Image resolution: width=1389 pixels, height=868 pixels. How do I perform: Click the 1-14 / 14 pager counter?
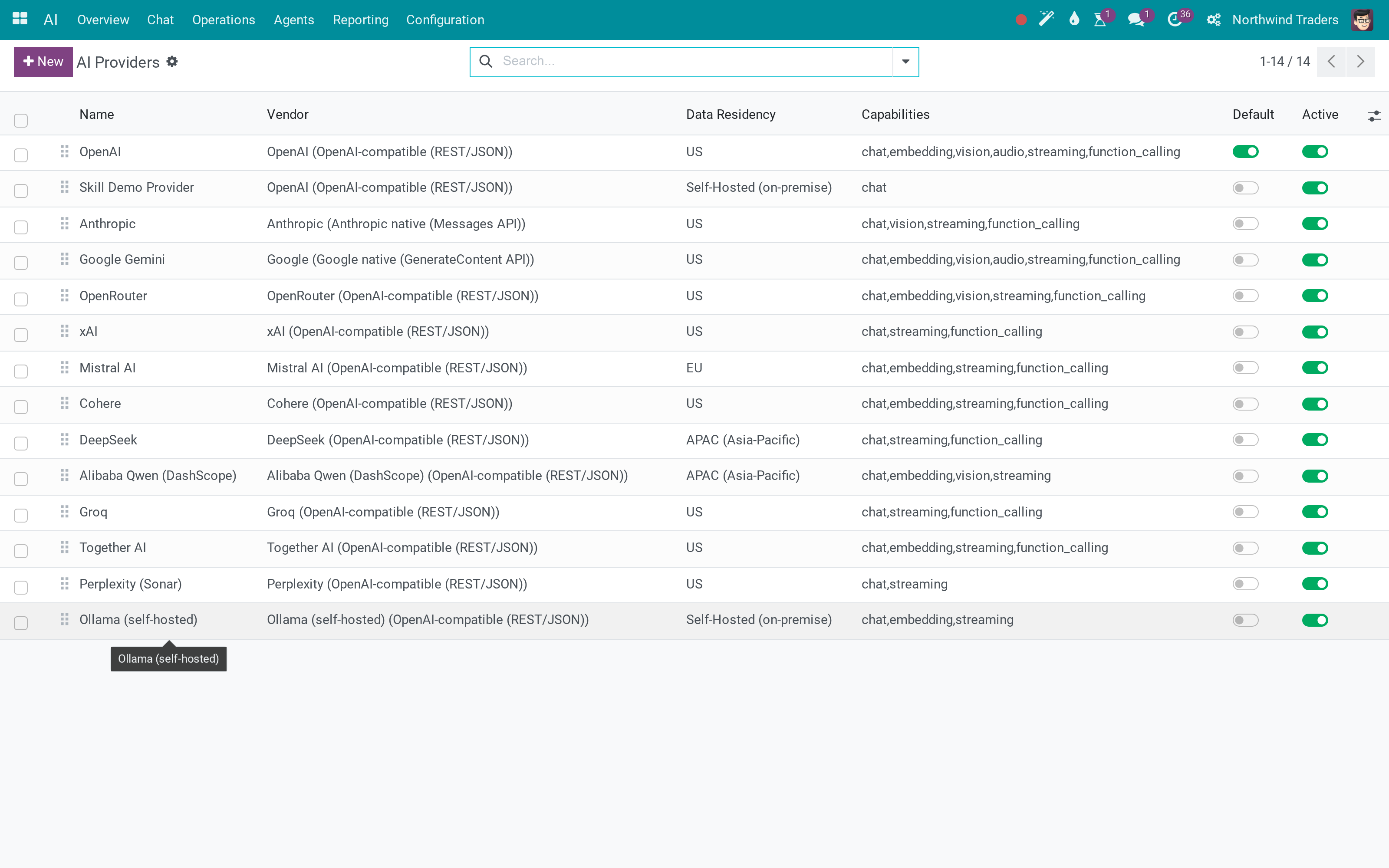(x=1284, y=62)
